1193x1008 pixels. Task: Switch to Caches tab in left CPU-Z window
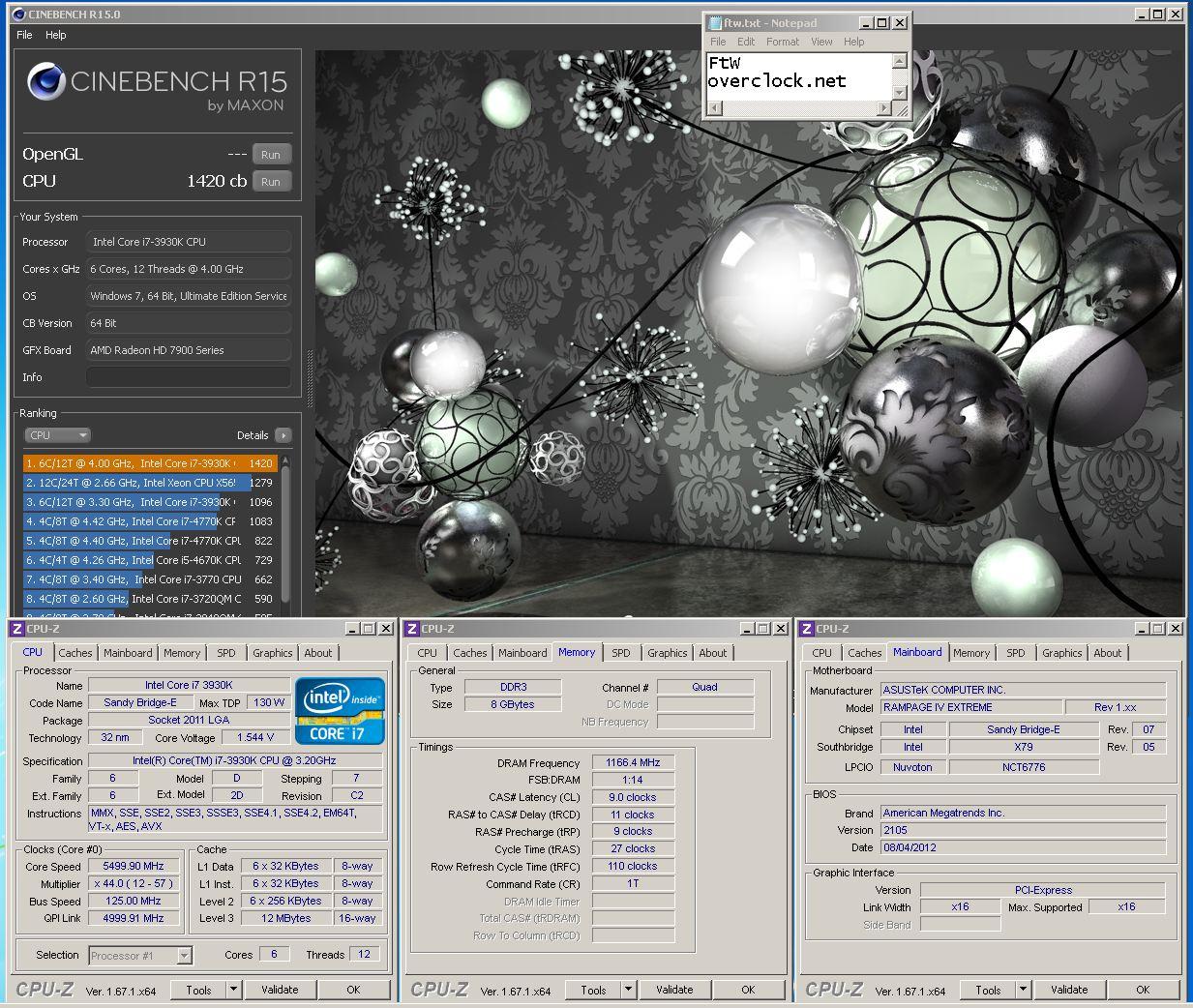[75, 653]
